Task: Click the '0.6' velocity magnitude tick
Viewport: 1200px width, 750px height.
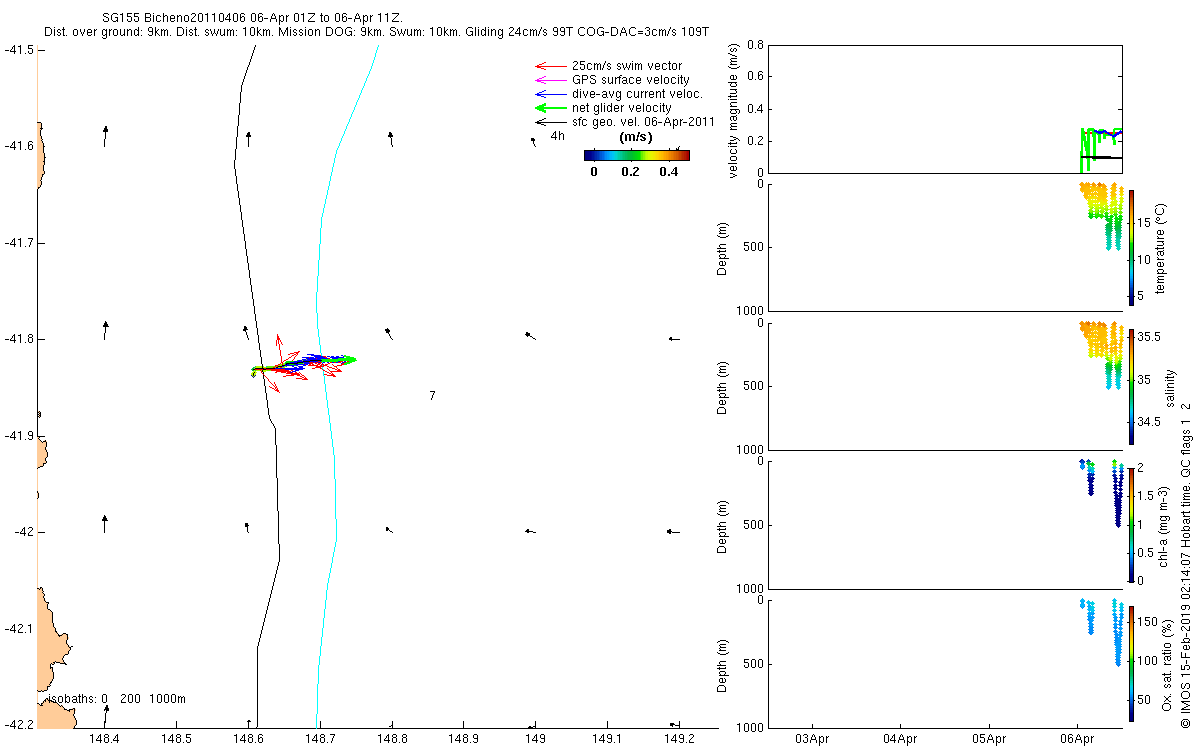Action: (754, 77)
